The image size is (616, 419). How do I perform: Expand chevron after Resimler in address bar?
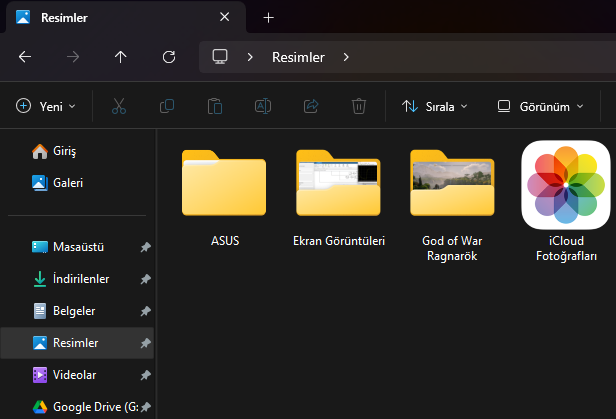(x=346, y=57)
